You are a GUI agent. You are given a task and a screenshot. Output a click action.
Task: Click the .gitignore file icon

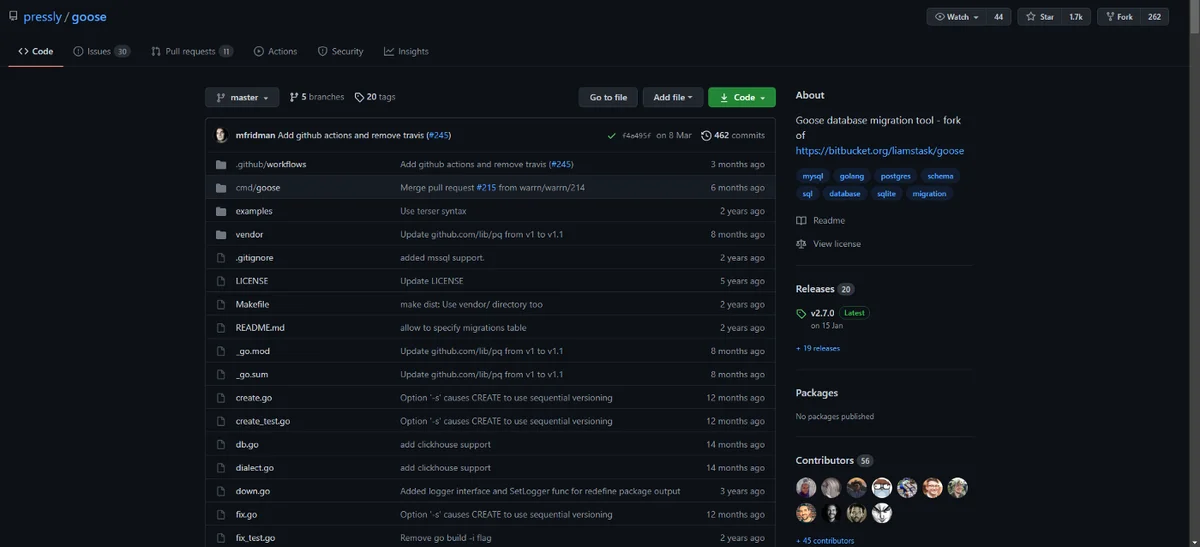click(x=221, y=258)
